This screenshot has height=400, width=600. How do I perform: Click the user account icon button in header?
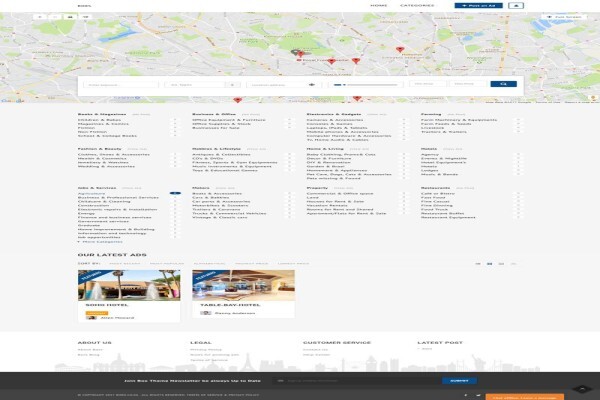516,5
